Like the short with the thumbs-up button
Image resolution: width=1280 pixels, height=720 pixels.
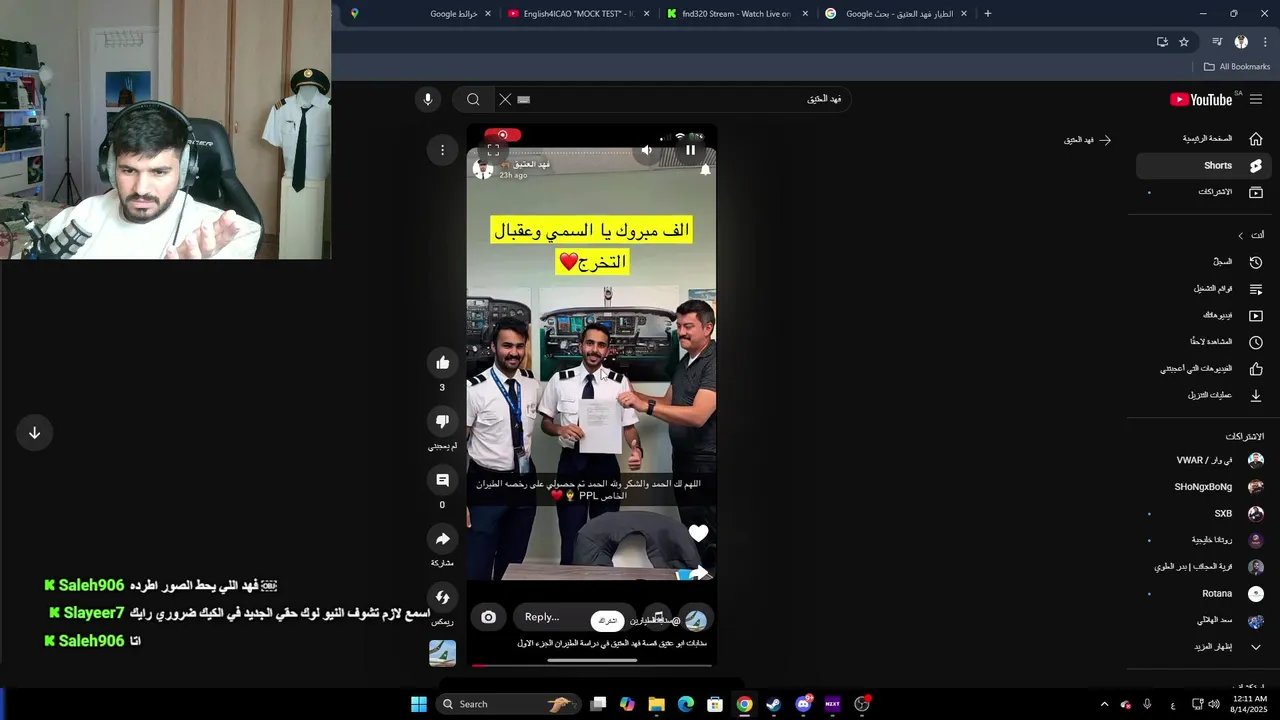pos(442,362)
